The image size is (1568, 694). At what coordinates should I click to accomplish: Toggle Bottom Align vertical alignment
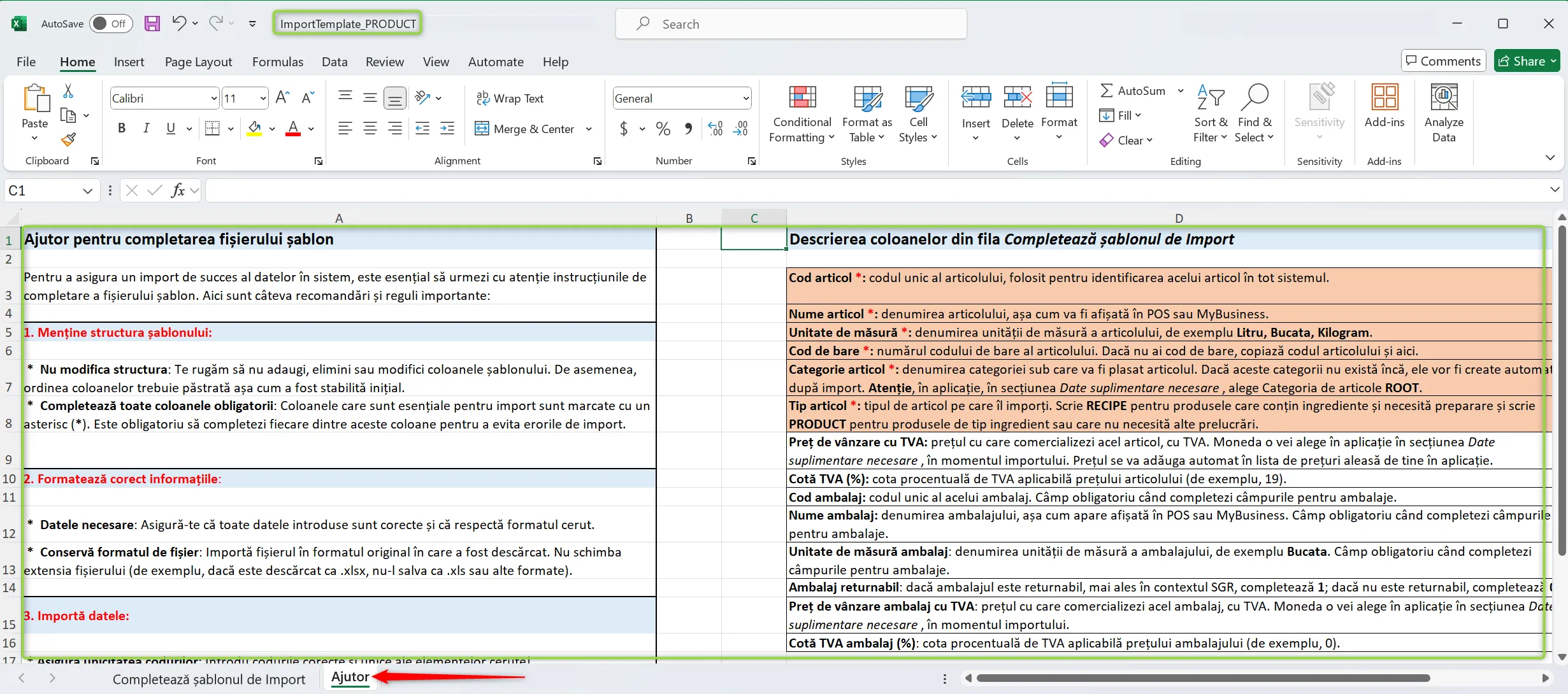[395, 97]
